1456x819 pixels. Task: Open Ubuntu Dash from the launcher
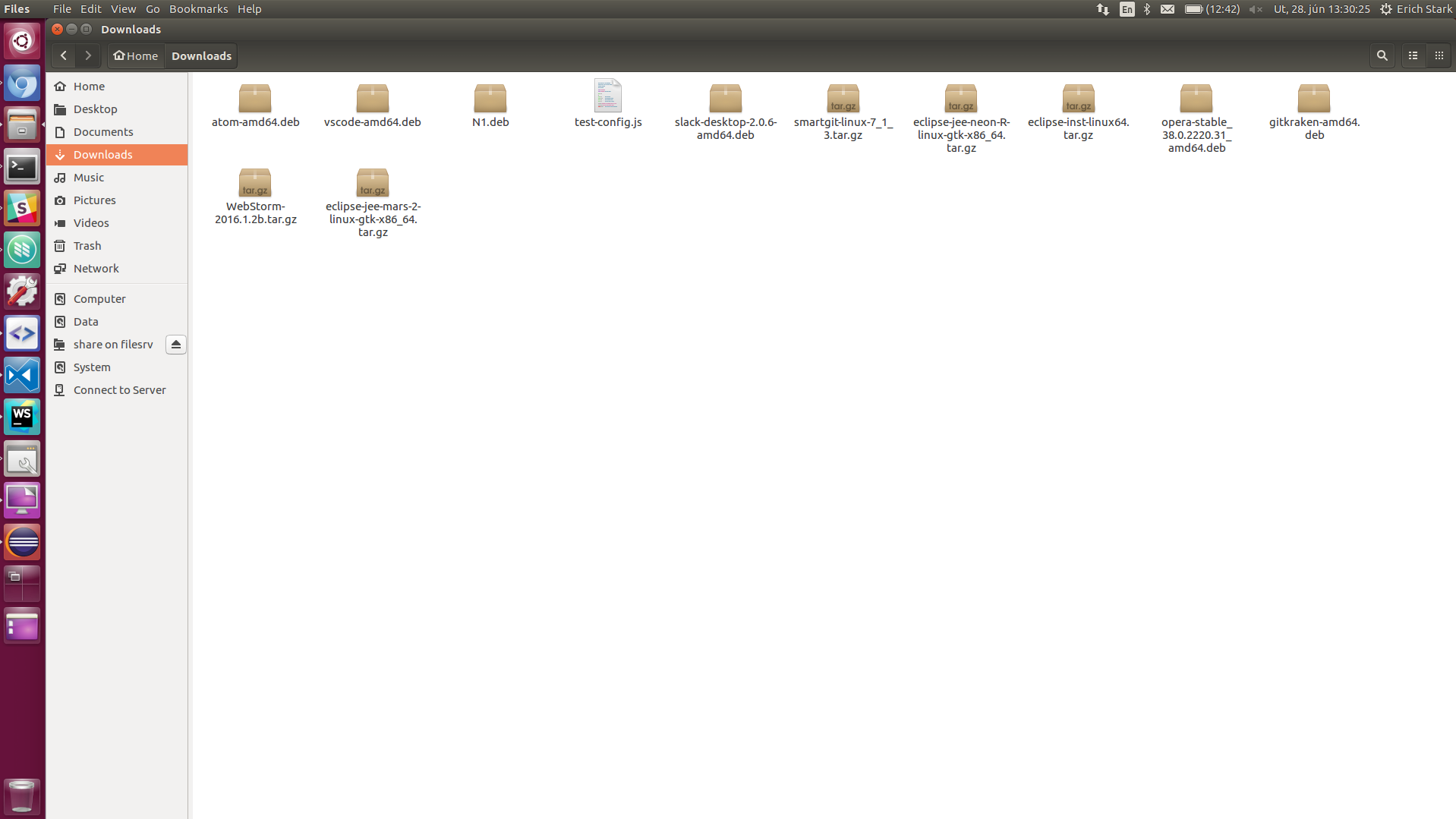[22, 41]
